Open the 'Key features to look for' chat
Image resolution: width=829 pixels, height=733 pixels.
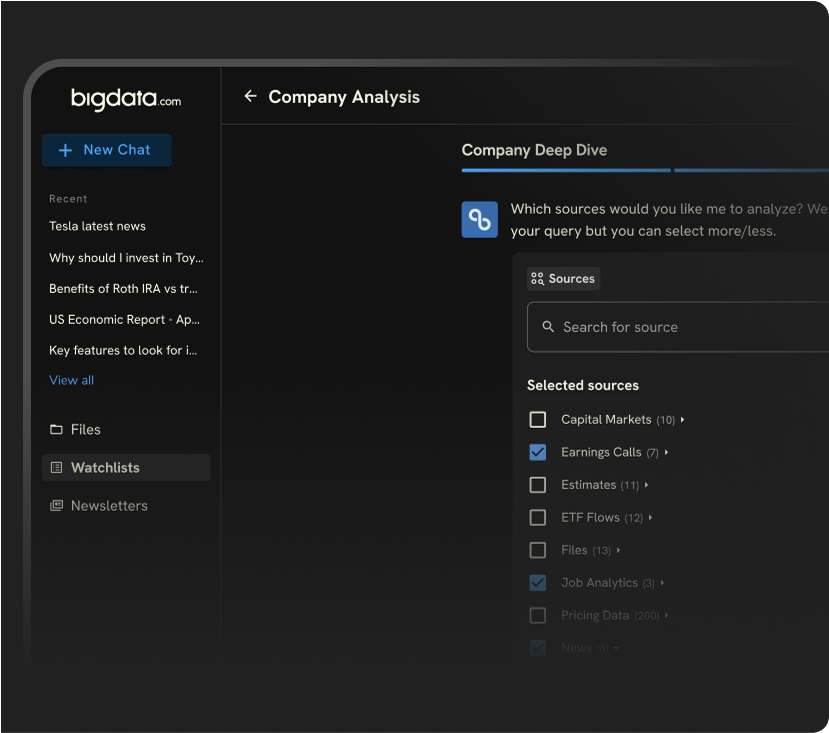[x=123, y=351]
